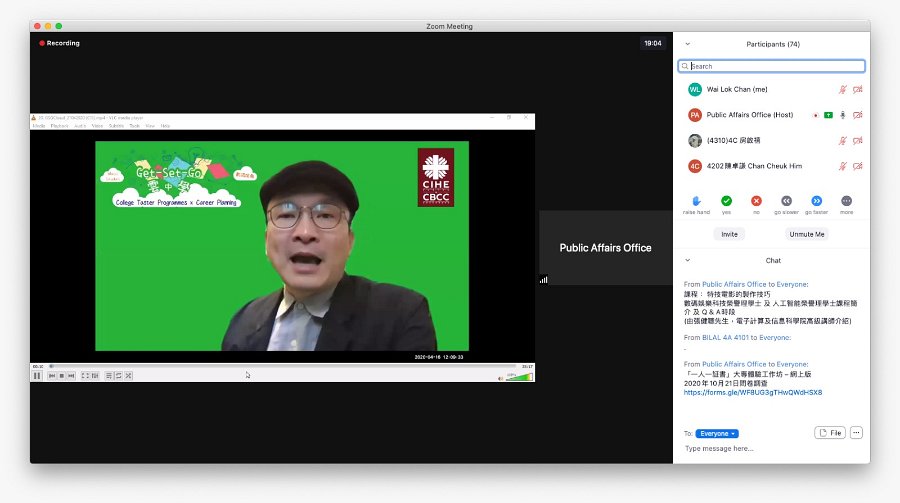Open the Playback menu in VLC
Viewport: 900px width, 503px height.
(60, 126)
